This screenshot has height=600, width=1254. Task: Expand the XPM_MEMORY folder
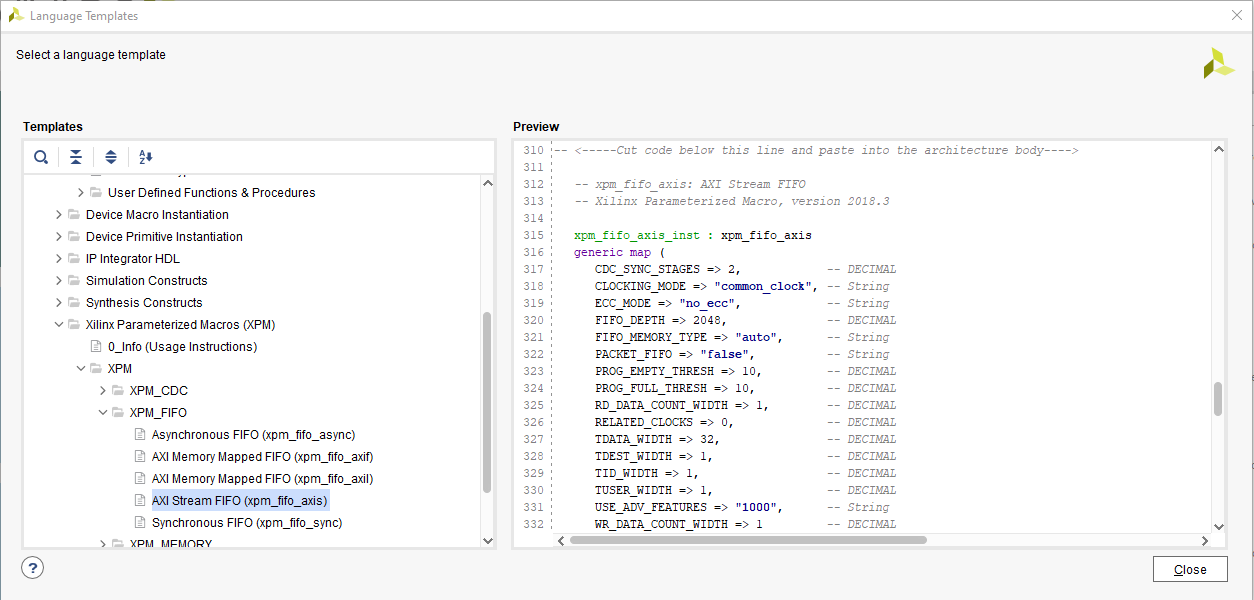pos(103,544)
